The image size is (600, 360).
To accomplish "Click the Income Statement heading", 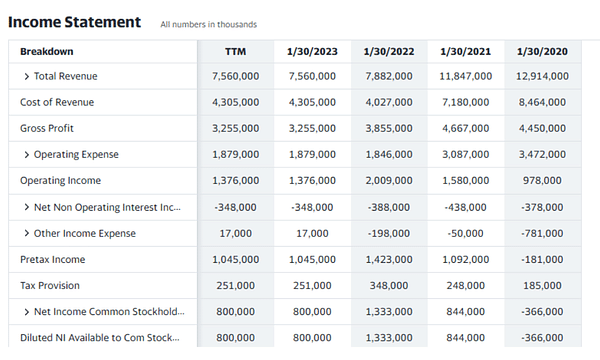I will [x=75, y=22].
